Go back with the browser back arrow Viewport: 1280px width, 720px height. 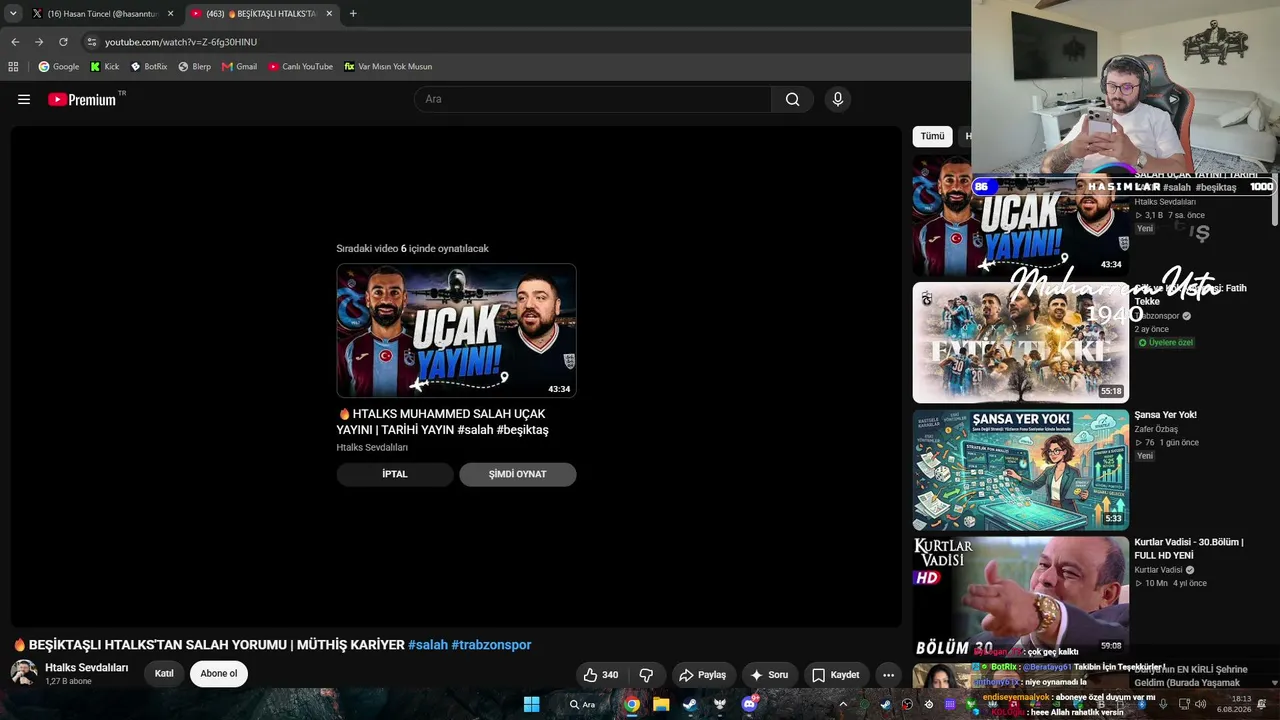15,42
